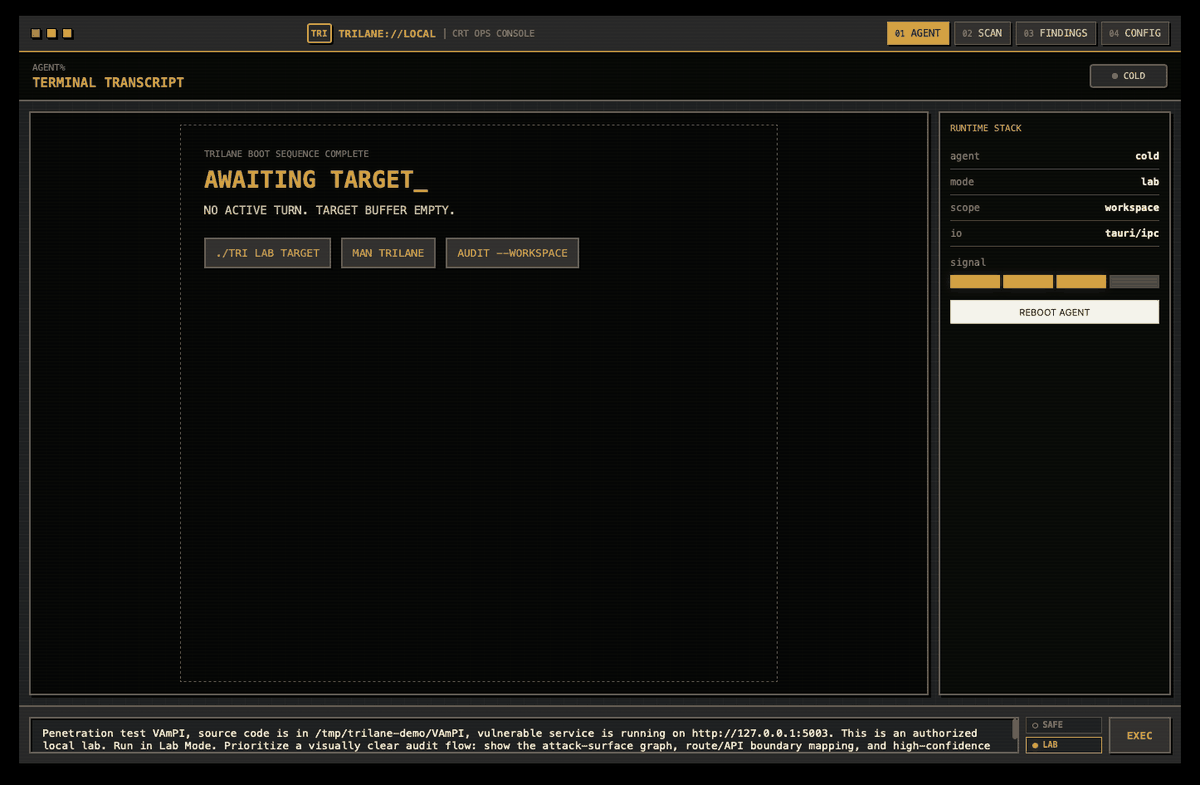The image size is (1200, 785).
Task: Open the 01 AGENT tab
Action: click(x=918, y=33)
